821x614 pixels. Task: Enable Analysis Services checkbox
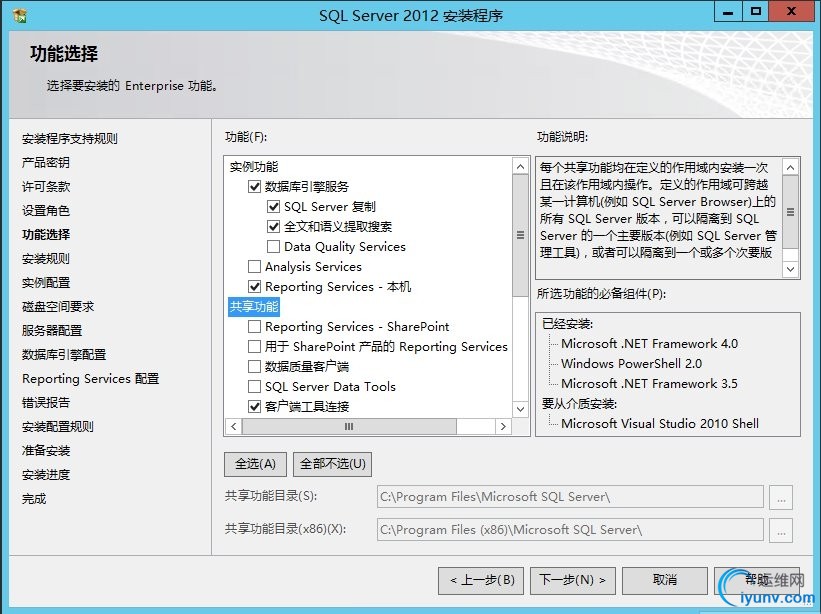click(254, 266)
